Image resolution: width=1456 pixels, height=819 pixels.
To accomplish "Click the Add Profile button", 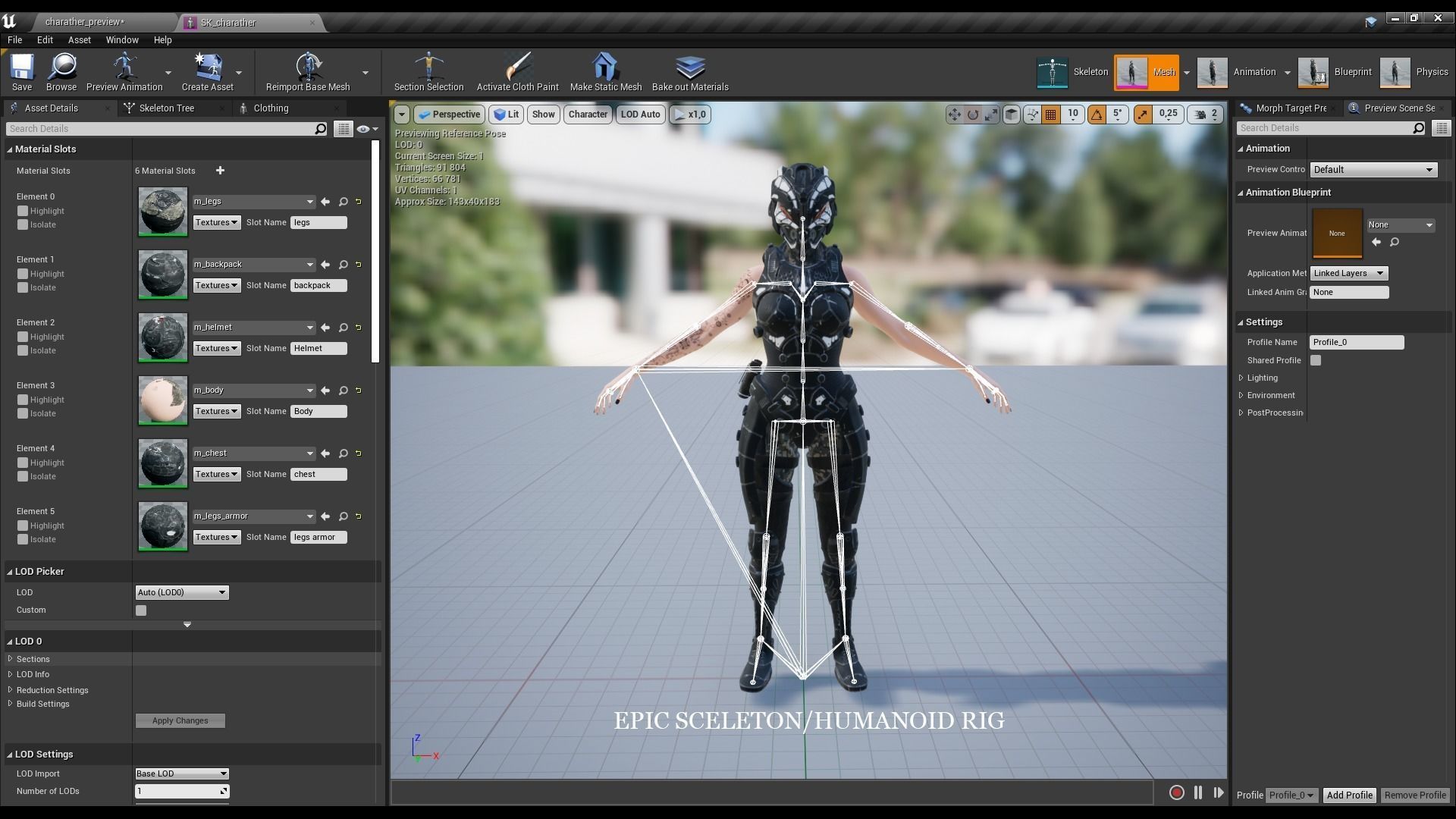I will (1349, 795).
